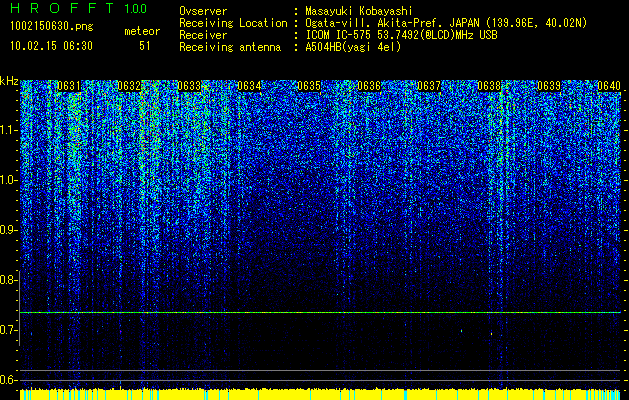Screen dimensions: 629x400
Task: Click the 0635 time marker
Action: [309, 86]
